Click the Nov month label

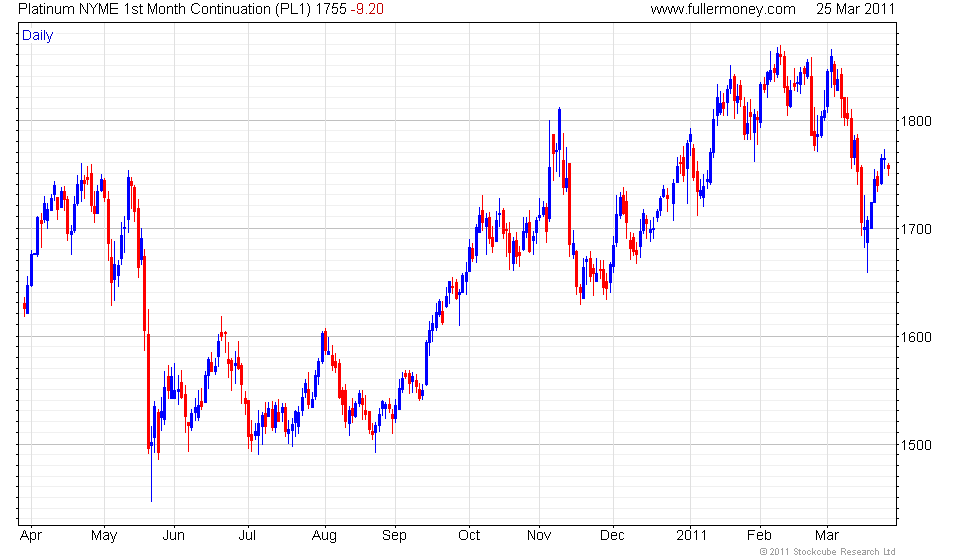[x=539, y=536]
